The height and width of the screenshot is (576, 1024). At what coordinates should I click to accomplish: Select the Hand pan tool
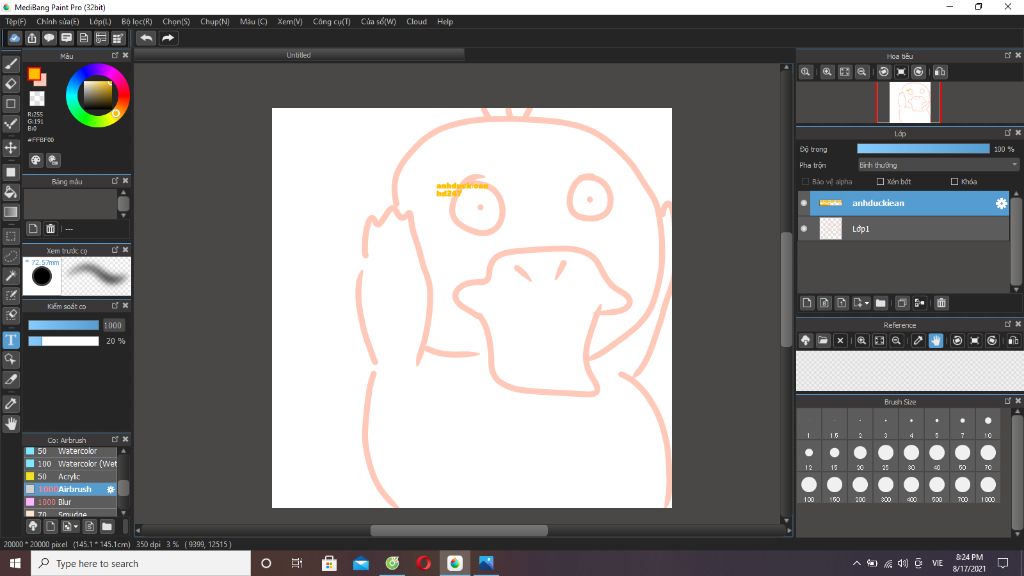[x=11, y=424]
